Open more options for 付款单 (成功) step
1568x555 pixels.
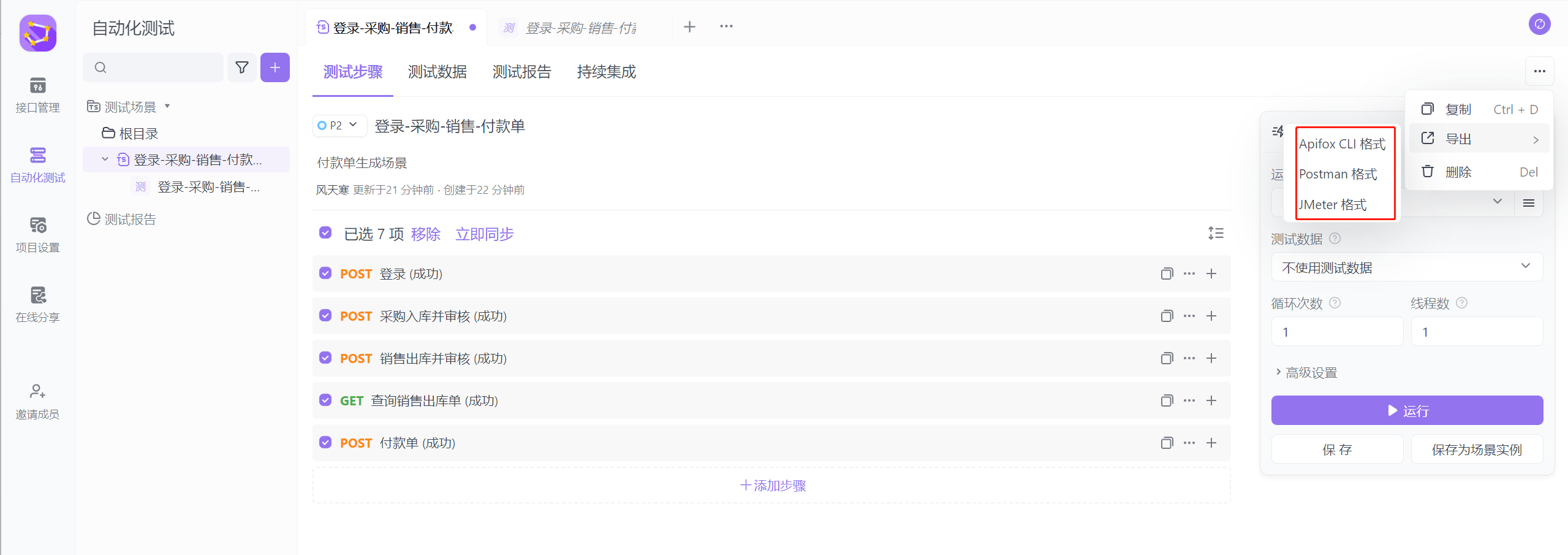pos(1189,443)
